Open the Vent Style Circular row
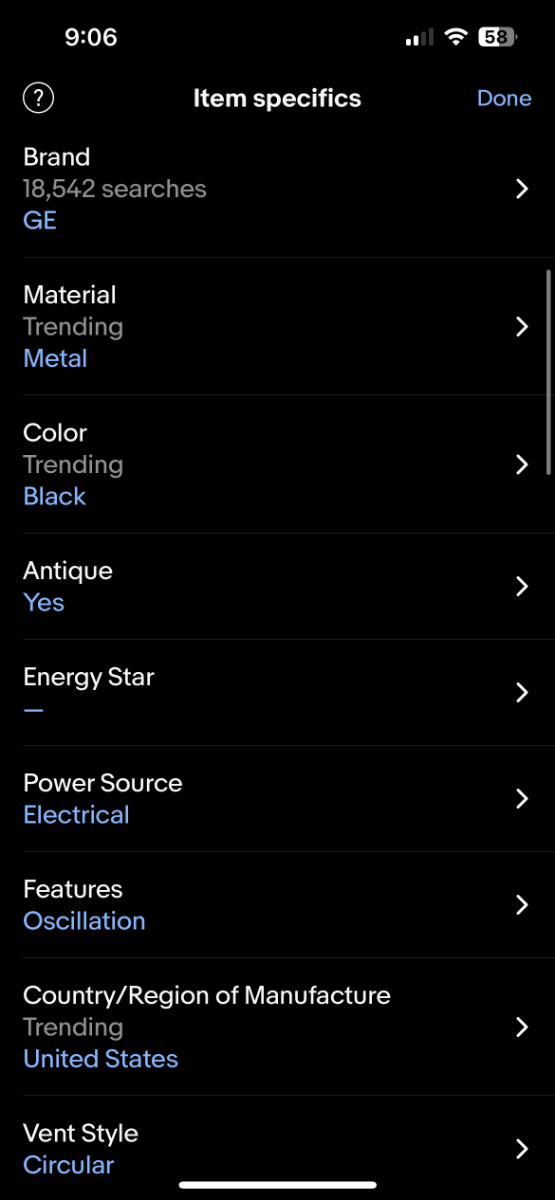The image size is (555, 1200). tap(277, 1149)
